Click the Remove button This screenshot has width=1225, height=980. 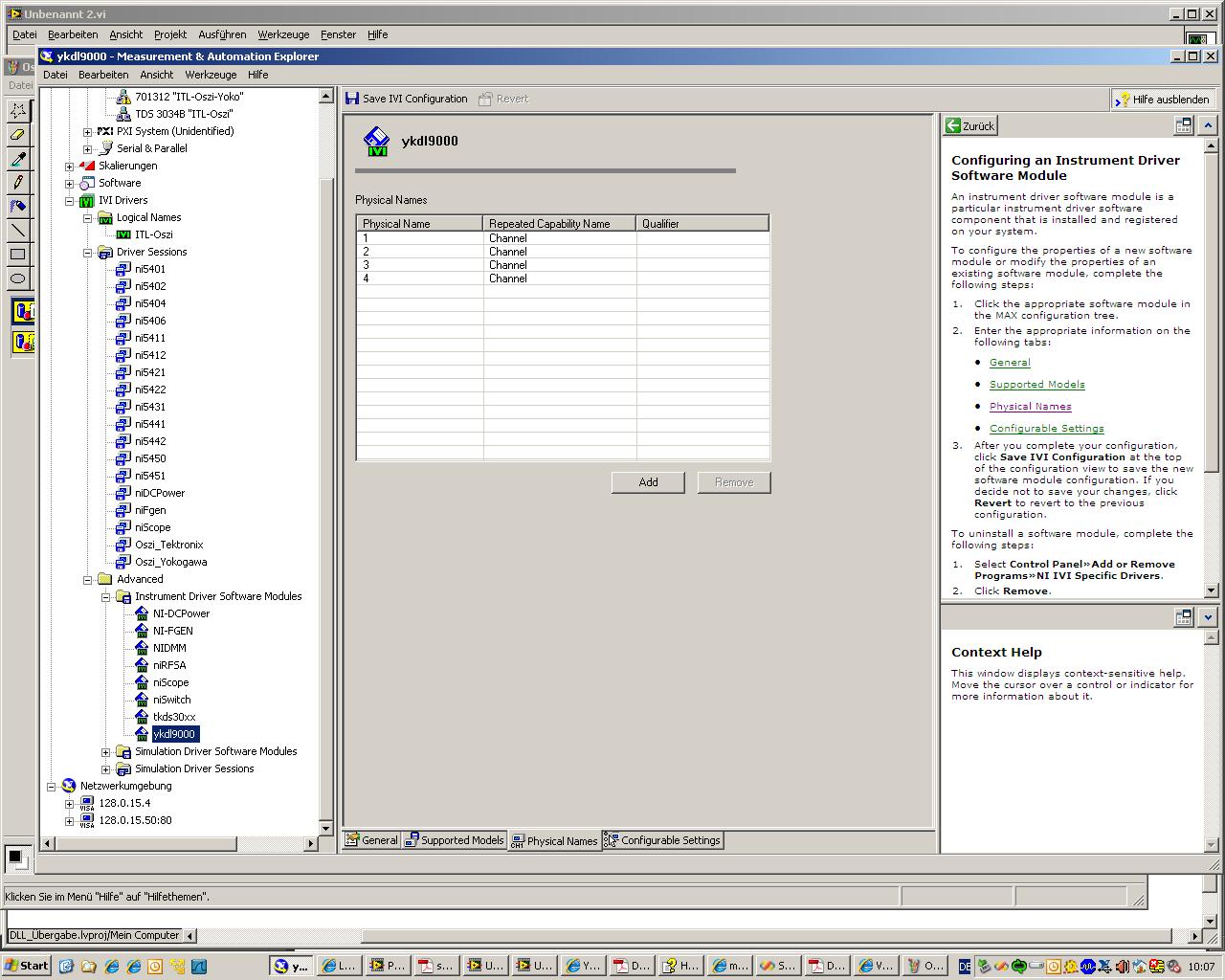pos(734,482)
